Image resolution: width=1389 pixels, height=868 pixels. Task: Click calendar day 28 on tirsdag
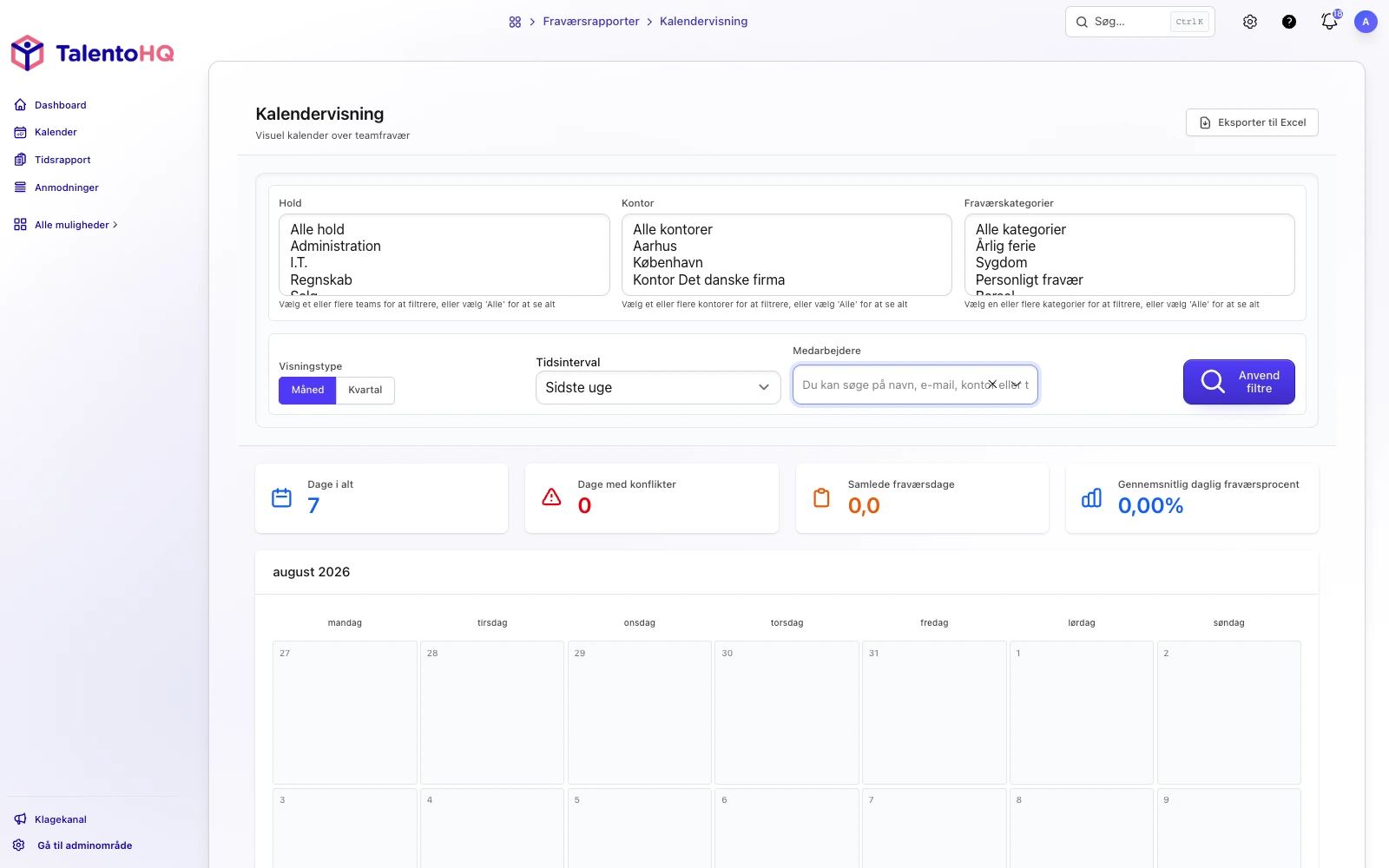(x=492, y=713)
